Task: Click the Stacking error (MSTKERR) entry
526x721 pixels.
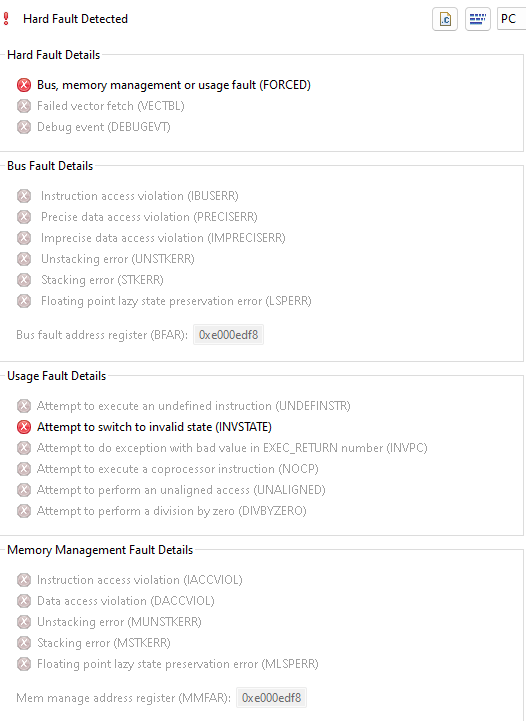Action: 103,643
